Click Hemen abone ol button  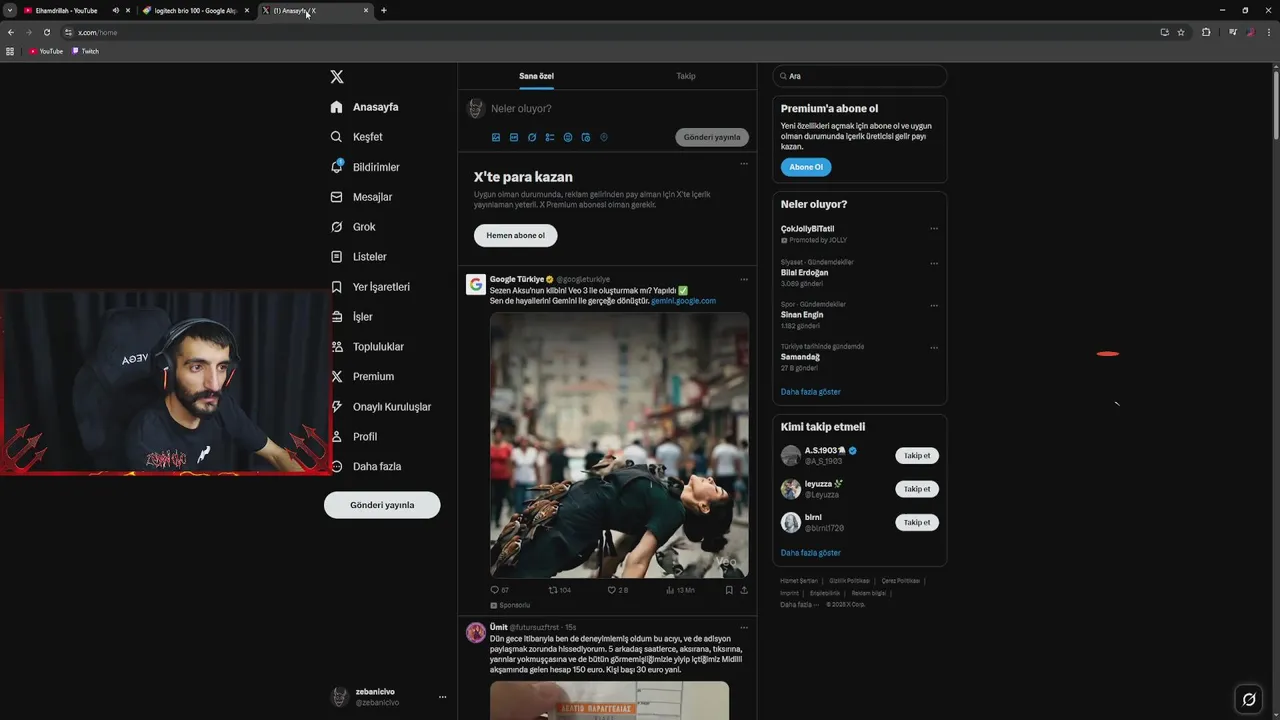pyautogui.click(x=515, y=235)
